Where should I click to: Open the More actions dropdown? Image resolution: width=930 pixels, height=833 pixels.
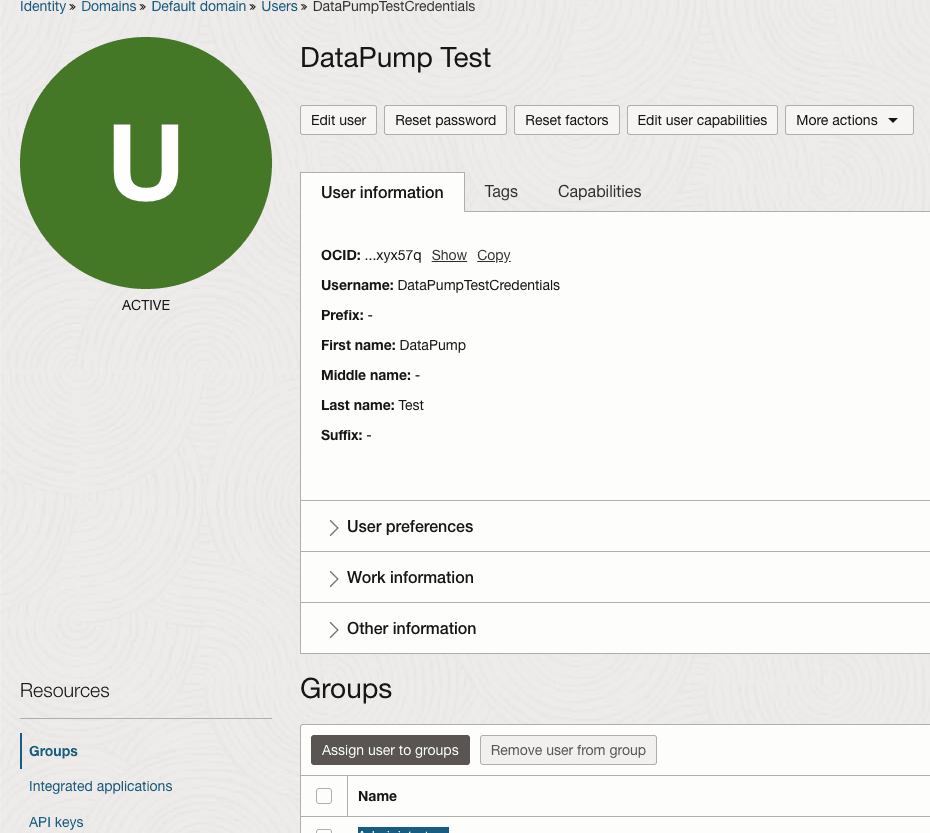point(849,120)
